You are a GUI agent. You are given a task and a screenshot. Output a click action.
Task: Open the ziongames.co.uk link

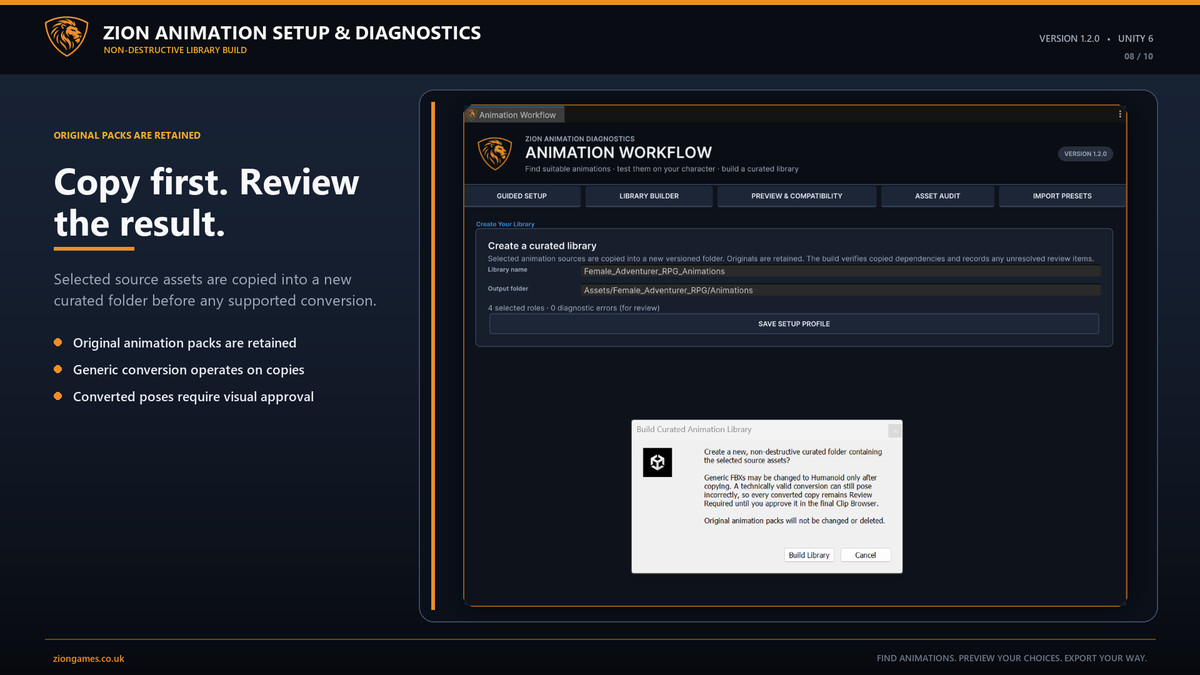(x=89, y=659)
